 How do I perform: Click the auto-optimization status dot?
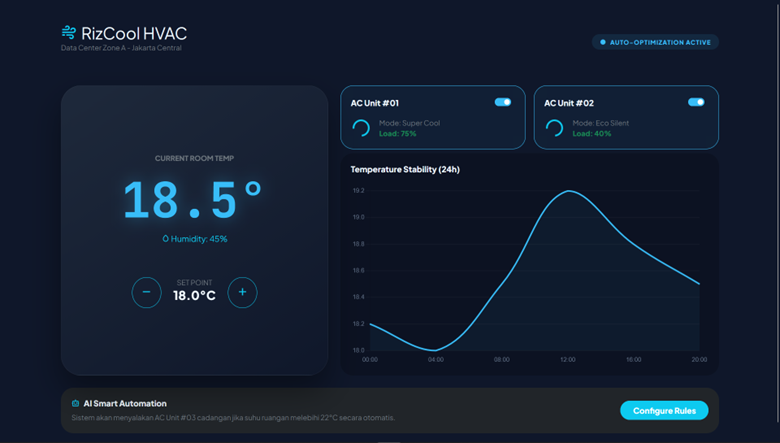click(602, 42)
